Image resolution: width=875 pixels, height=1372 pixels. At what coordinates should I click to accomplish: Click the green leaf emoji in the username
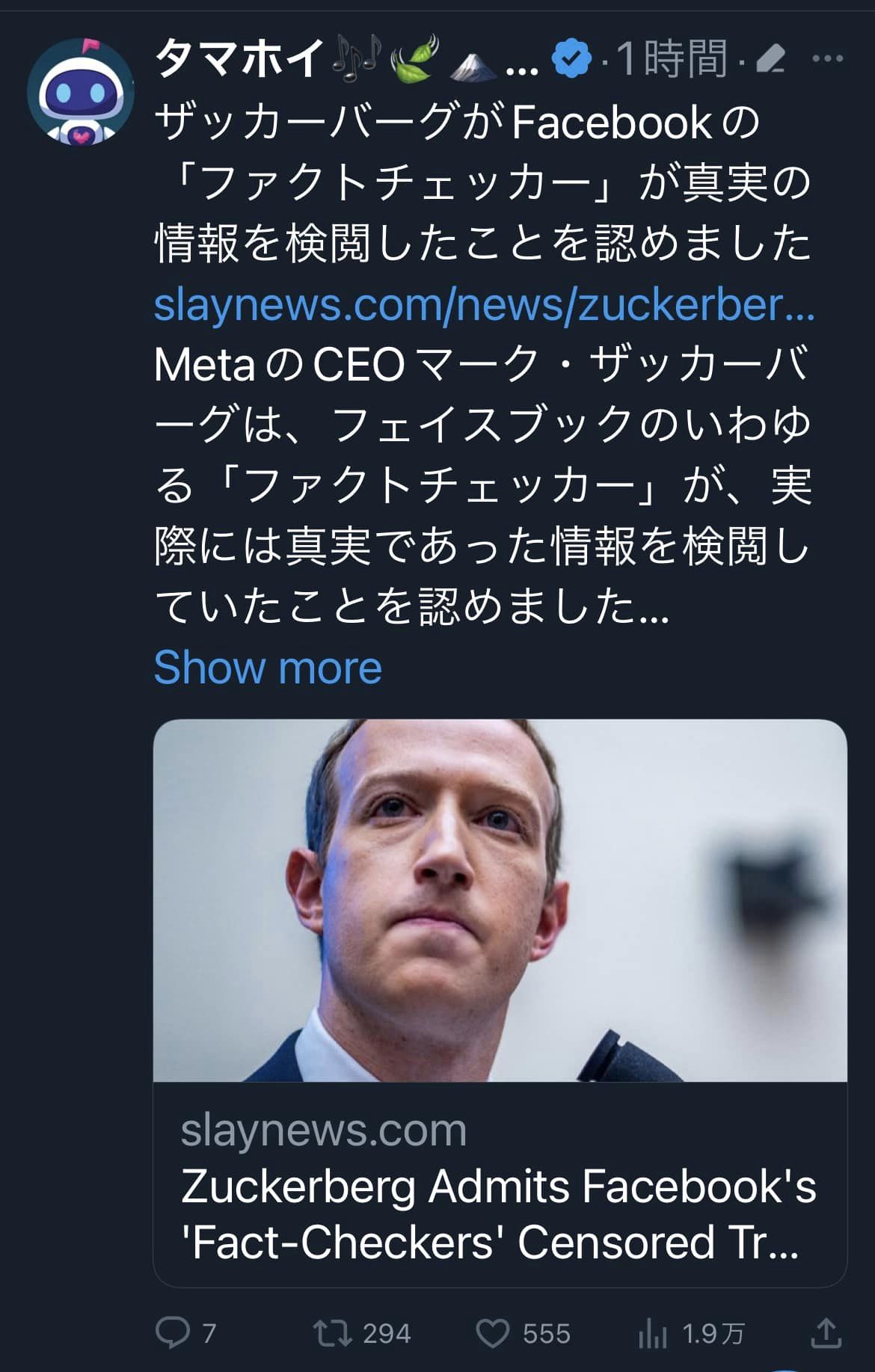pos(413,58)
